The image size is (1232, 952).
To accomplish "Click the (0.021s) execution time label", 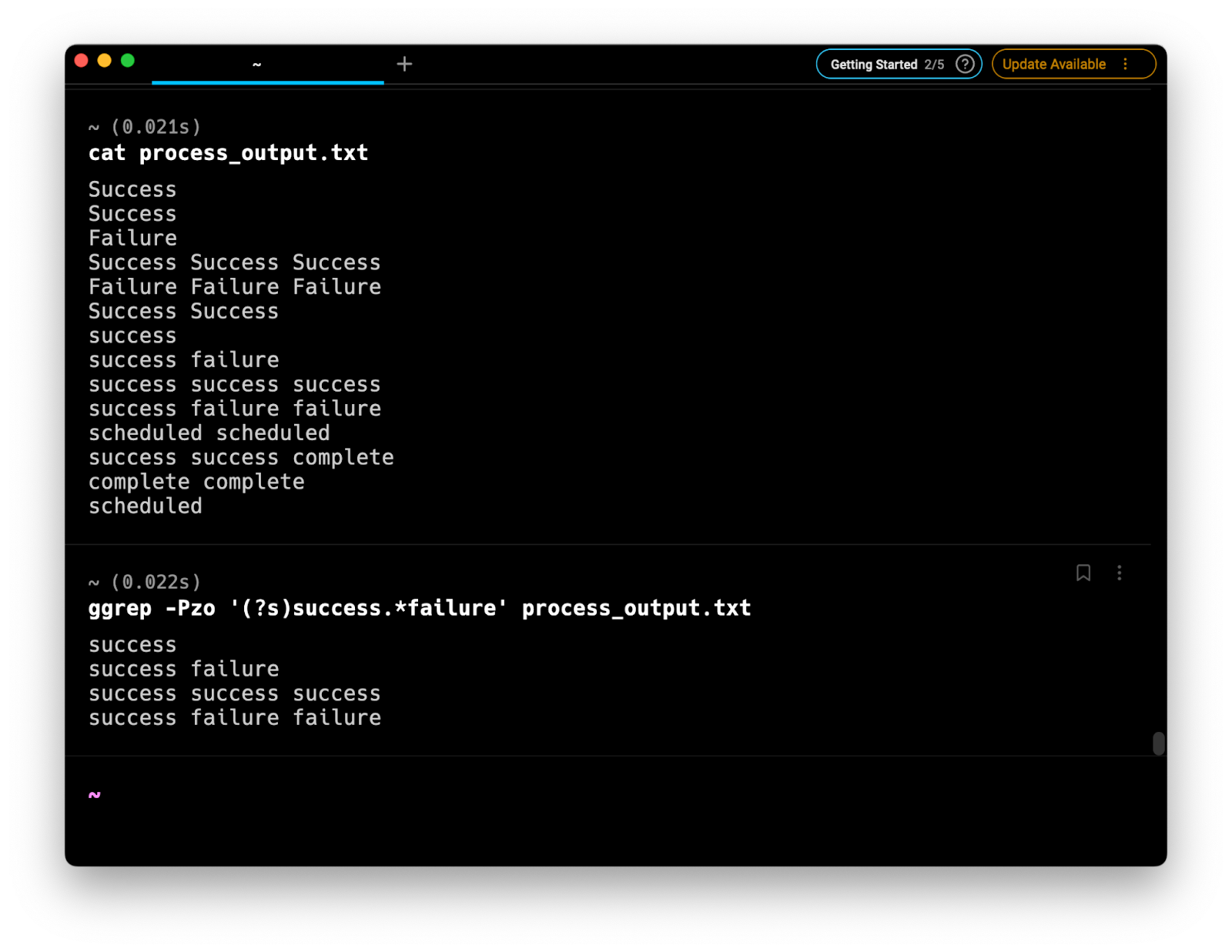I will 154,127.
